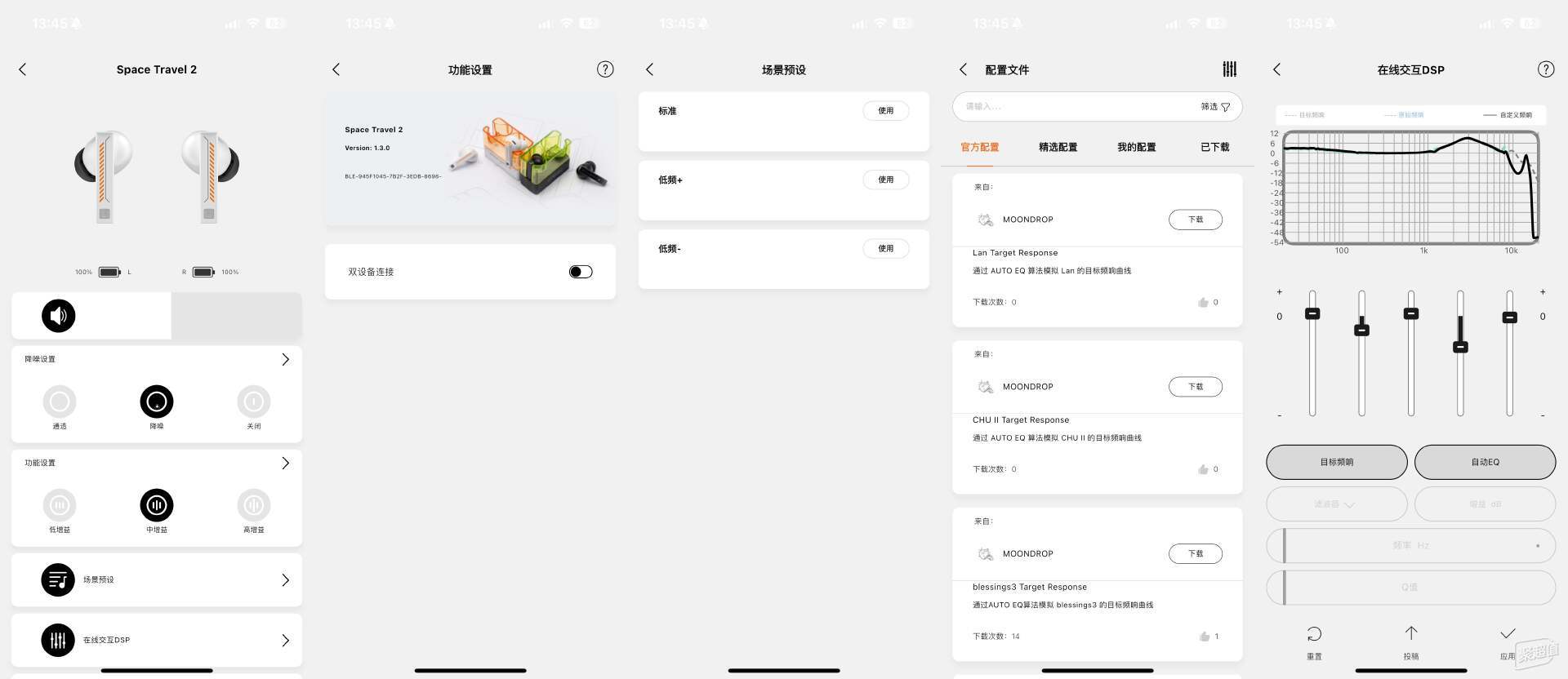Switch to 已下载 tab
The height and width of the screenshot is (679, 1568).
1215,147
